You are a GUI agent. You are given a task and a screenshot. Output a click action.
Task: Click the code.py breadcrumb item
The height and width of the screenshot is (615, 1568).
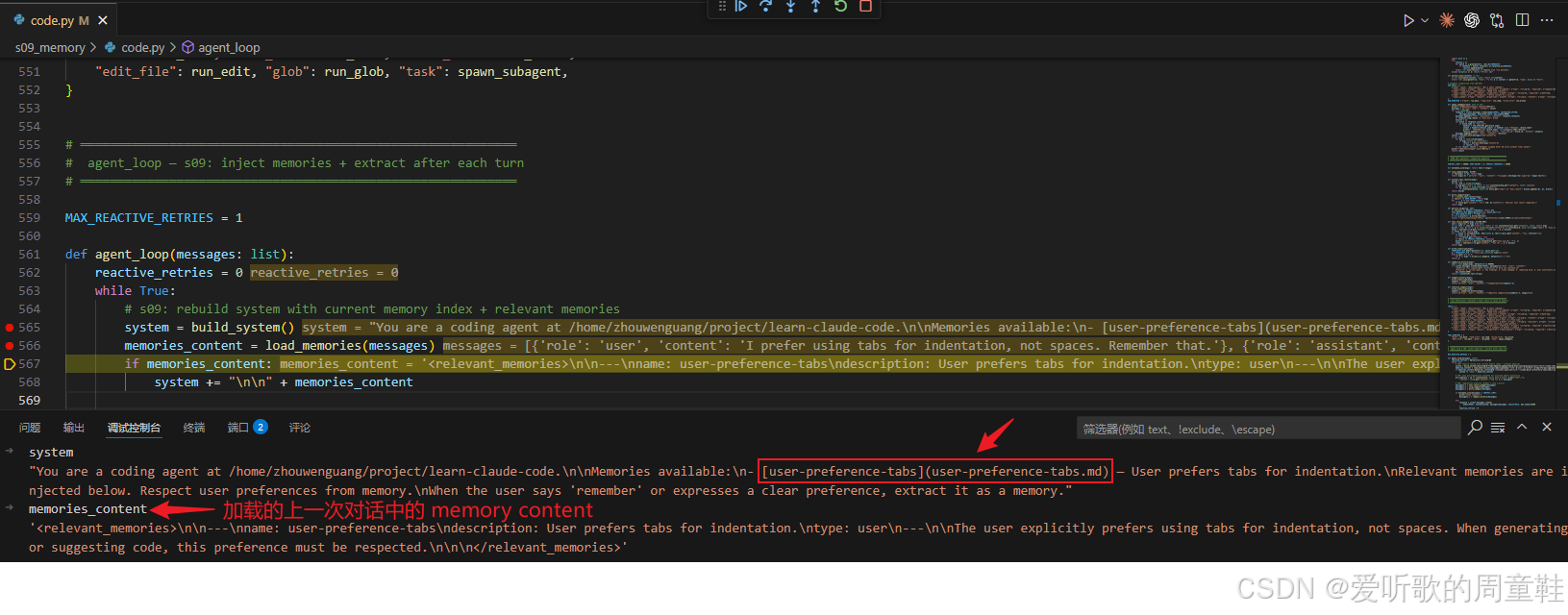click(142, 47)
